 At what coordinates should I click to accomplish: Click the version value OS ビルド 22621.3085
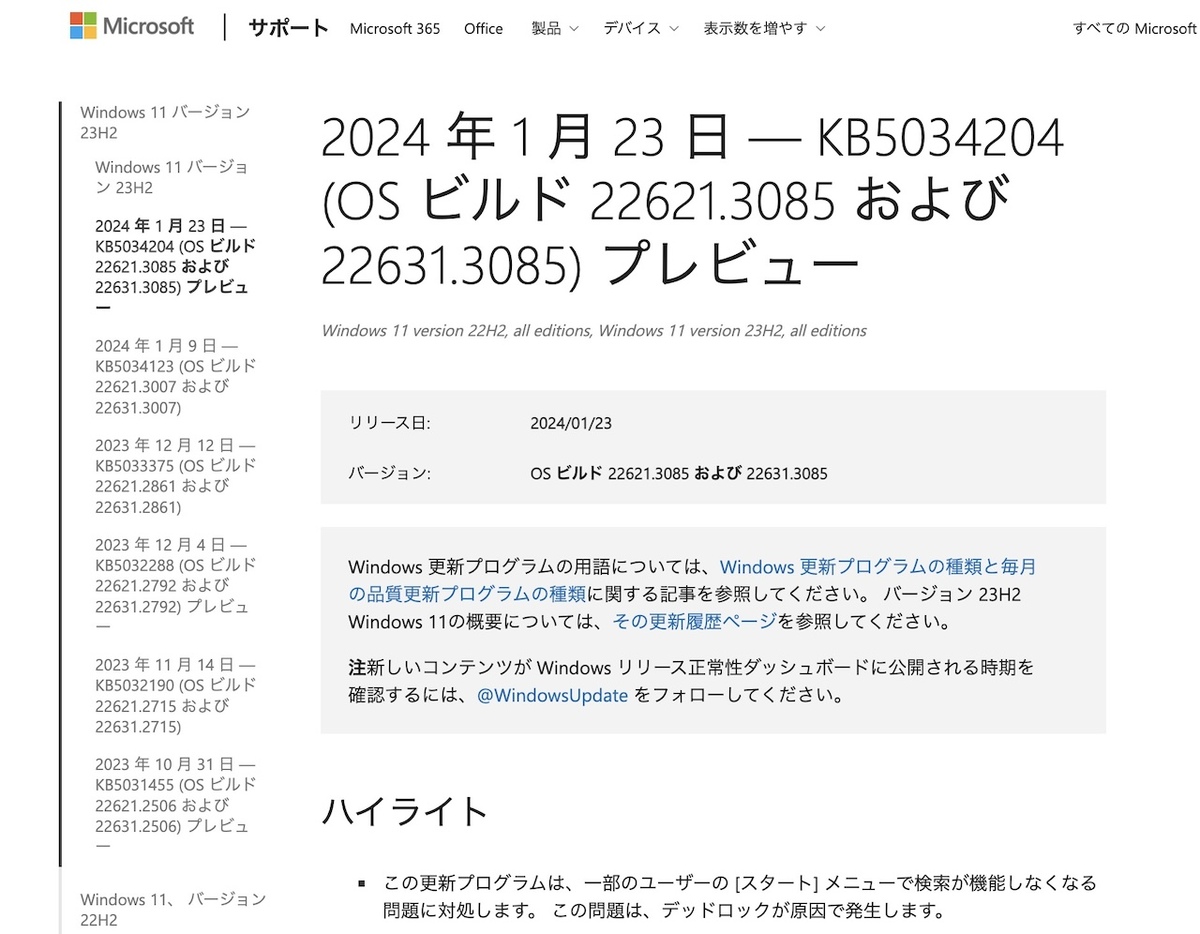pos(679,473)
